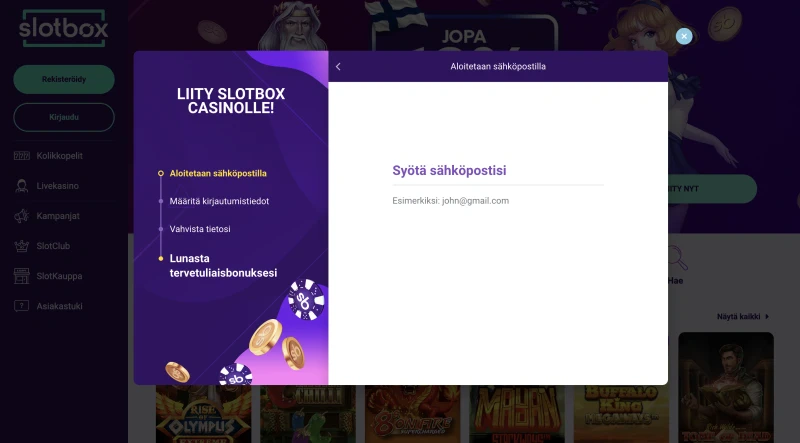Go back using the modal header arrow

pos(338,67)
